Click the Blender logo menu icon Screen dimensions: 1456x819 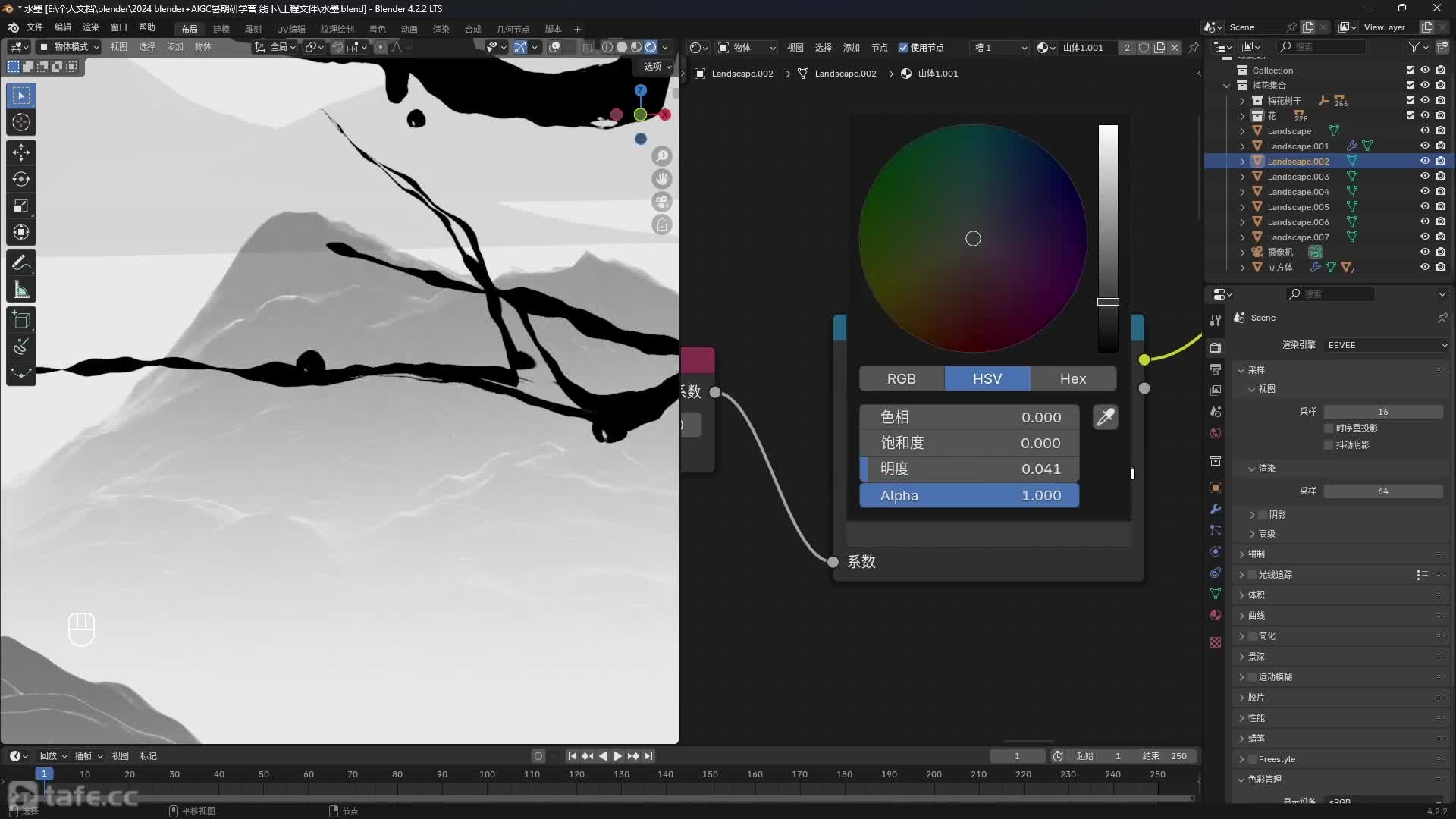point(13,27)
